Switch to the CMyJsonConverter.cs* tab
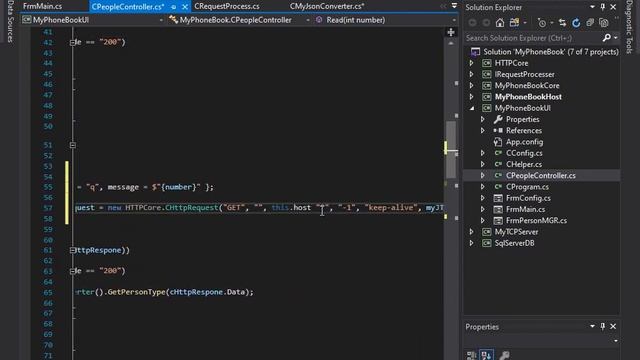640x360 pixels. pos(327,7)
